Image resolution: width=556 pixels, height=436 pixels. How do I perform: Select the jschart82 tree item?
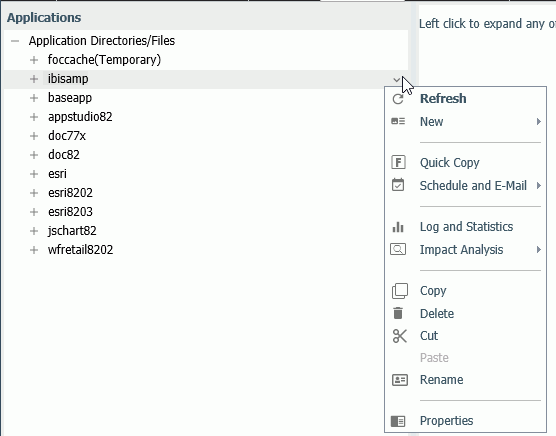[72, 231]
